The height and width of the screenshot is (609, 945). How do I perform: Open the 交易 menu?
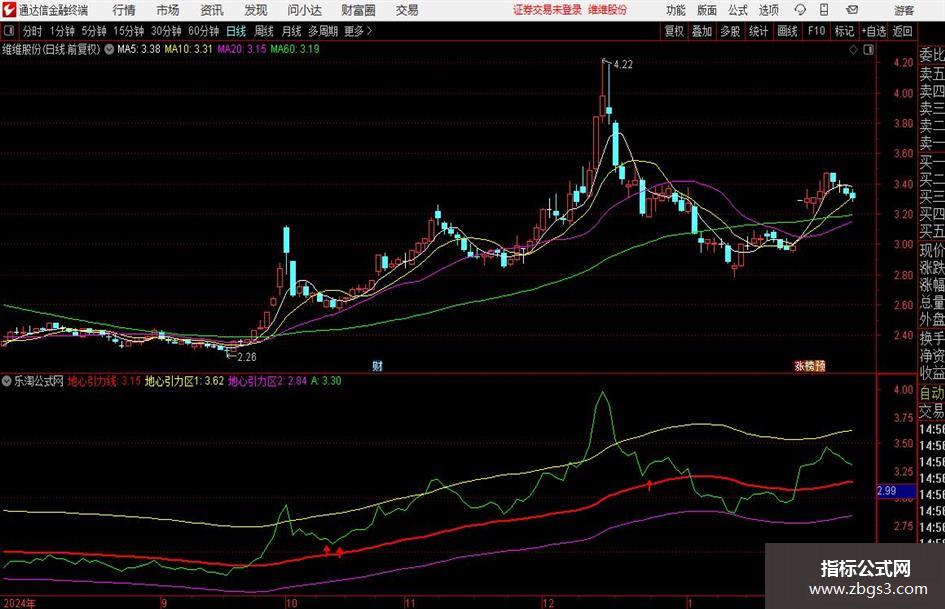click(407, 10)
